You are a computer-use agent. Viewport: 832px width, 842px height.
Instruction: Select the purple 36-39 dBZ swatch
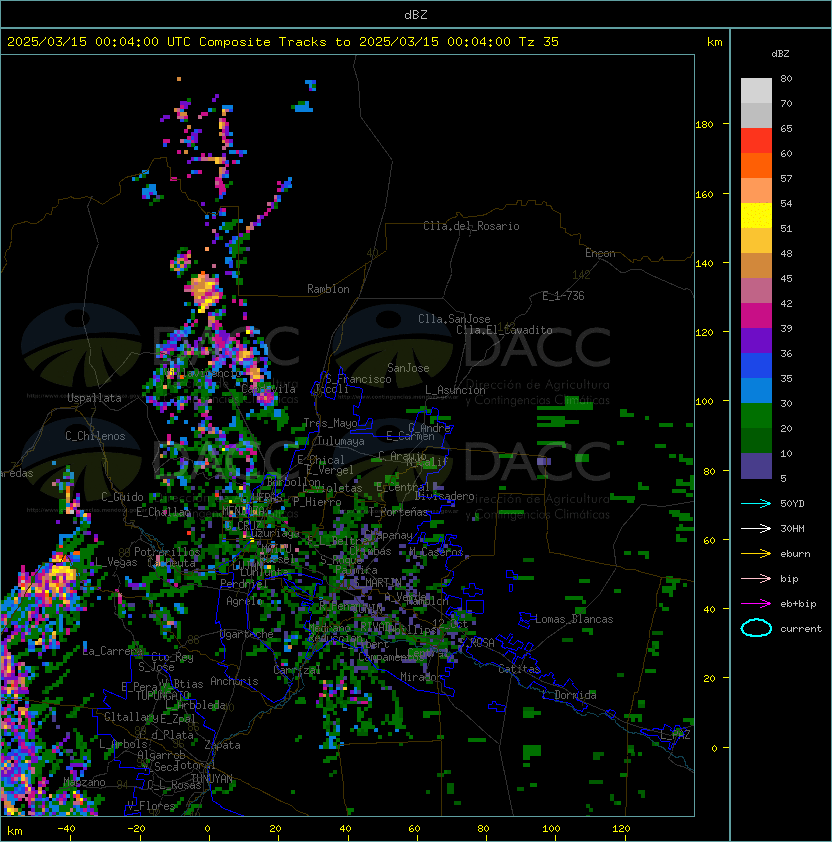coord(756,340)
